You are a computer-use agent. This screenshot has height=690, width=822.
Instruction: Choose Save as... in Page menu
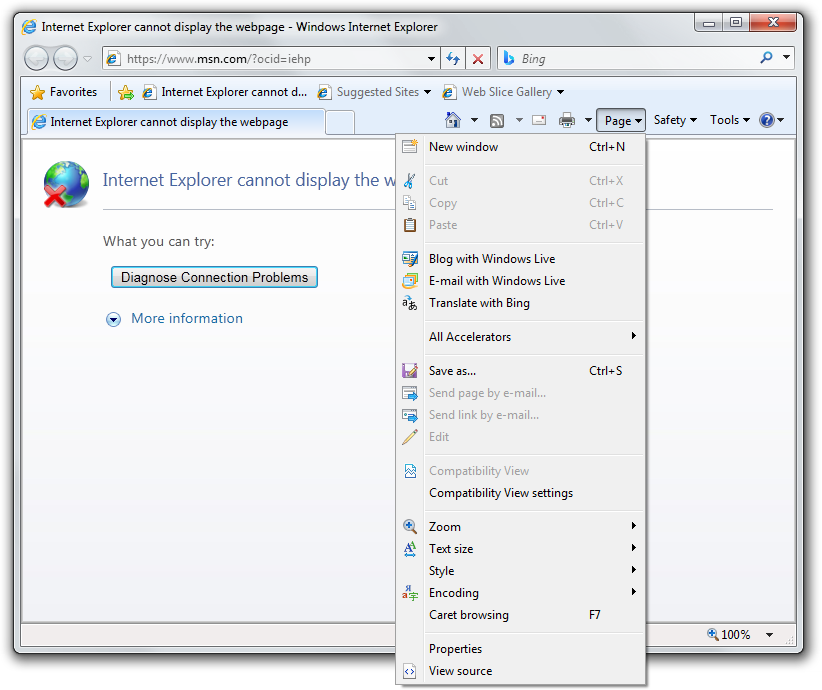pos(452,371)
